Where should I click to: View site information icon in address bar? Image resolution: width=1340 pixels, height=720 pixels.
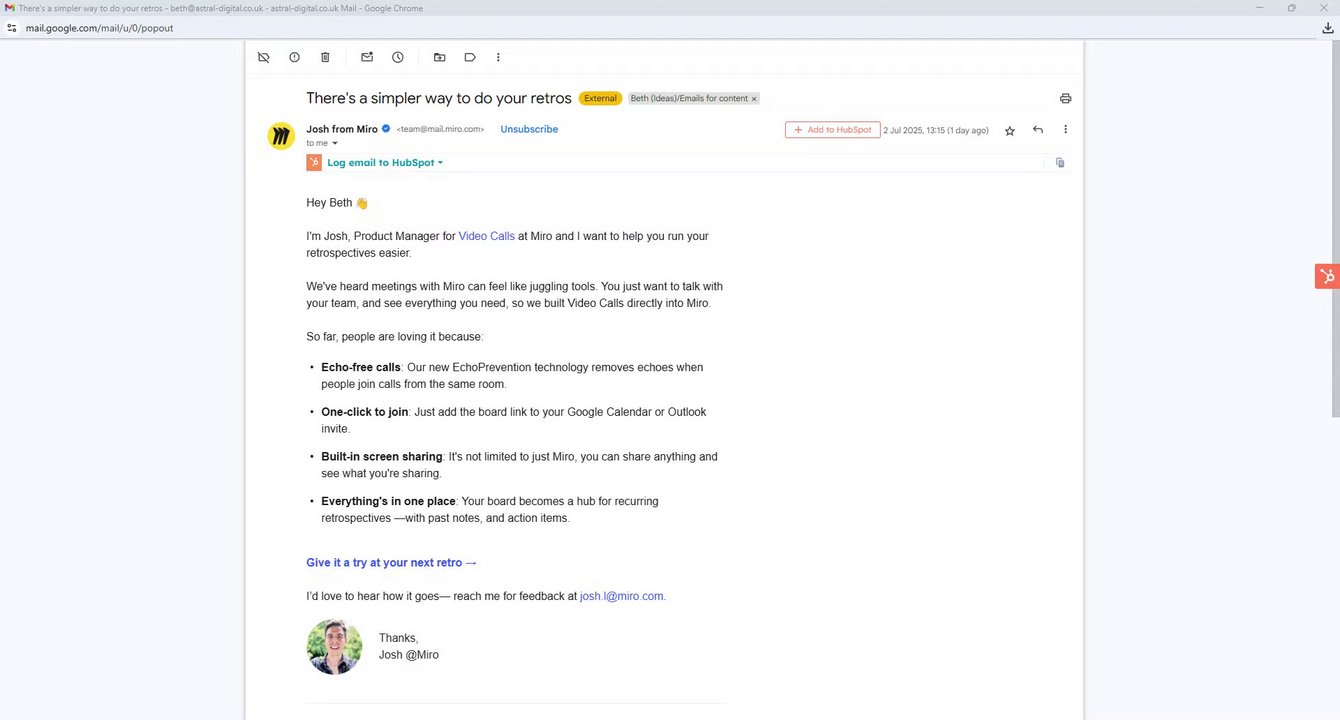tap(12, 28)
